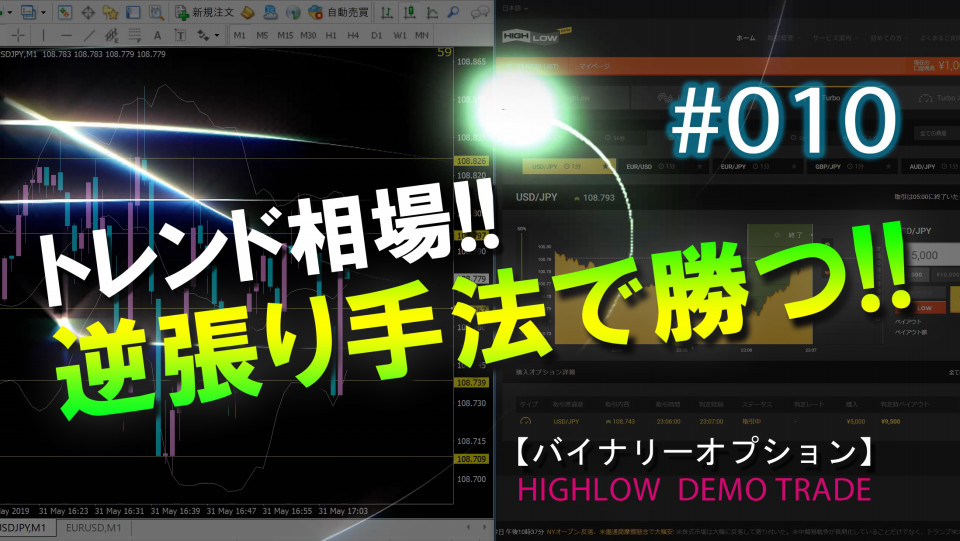Screen dimensions: 960x541
Task: Open the signals broadcast icon
Action: [293, 12]
